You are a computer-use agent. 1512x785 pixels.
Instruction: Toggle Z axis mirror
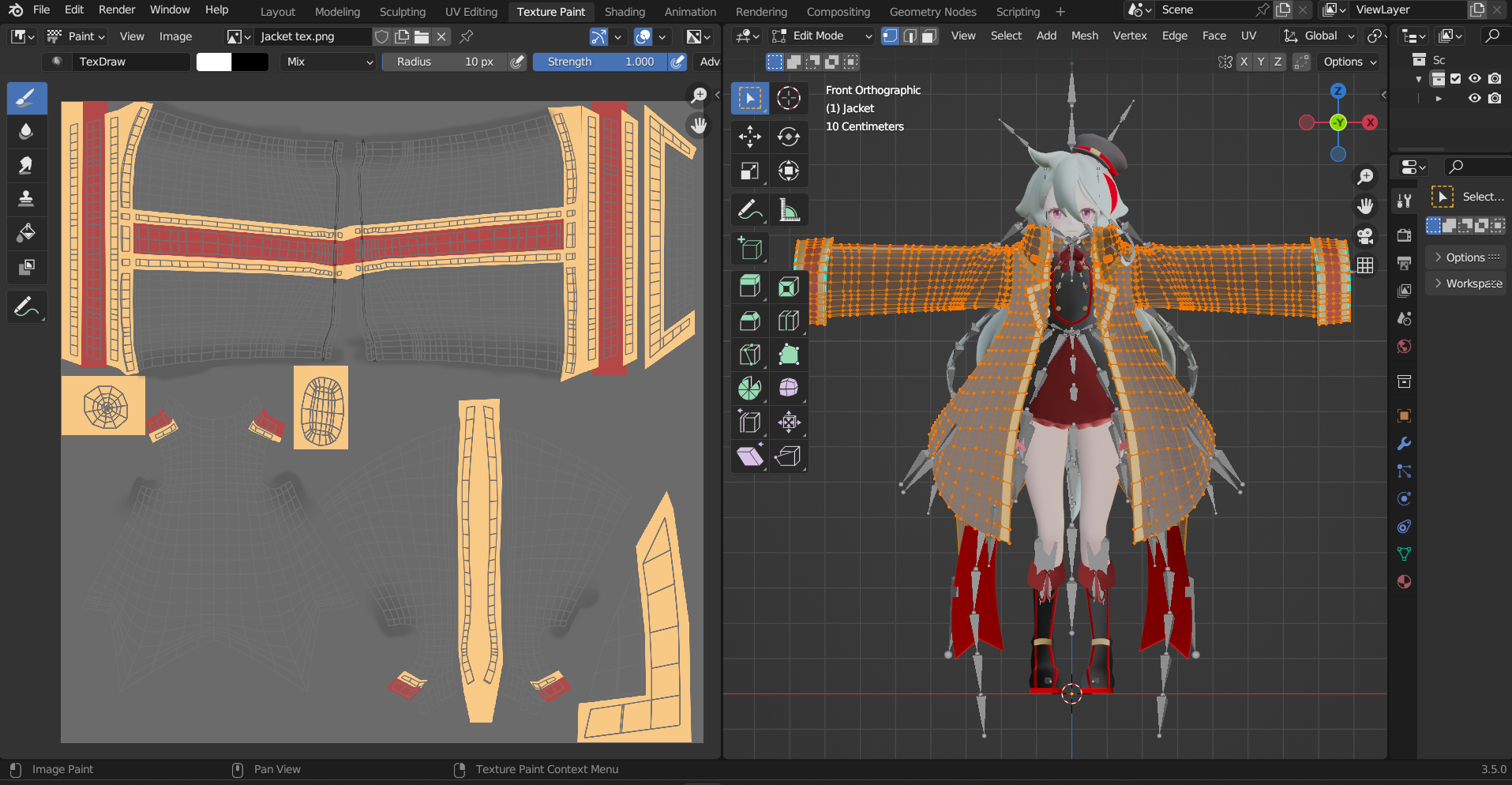tap(1278, 62)
